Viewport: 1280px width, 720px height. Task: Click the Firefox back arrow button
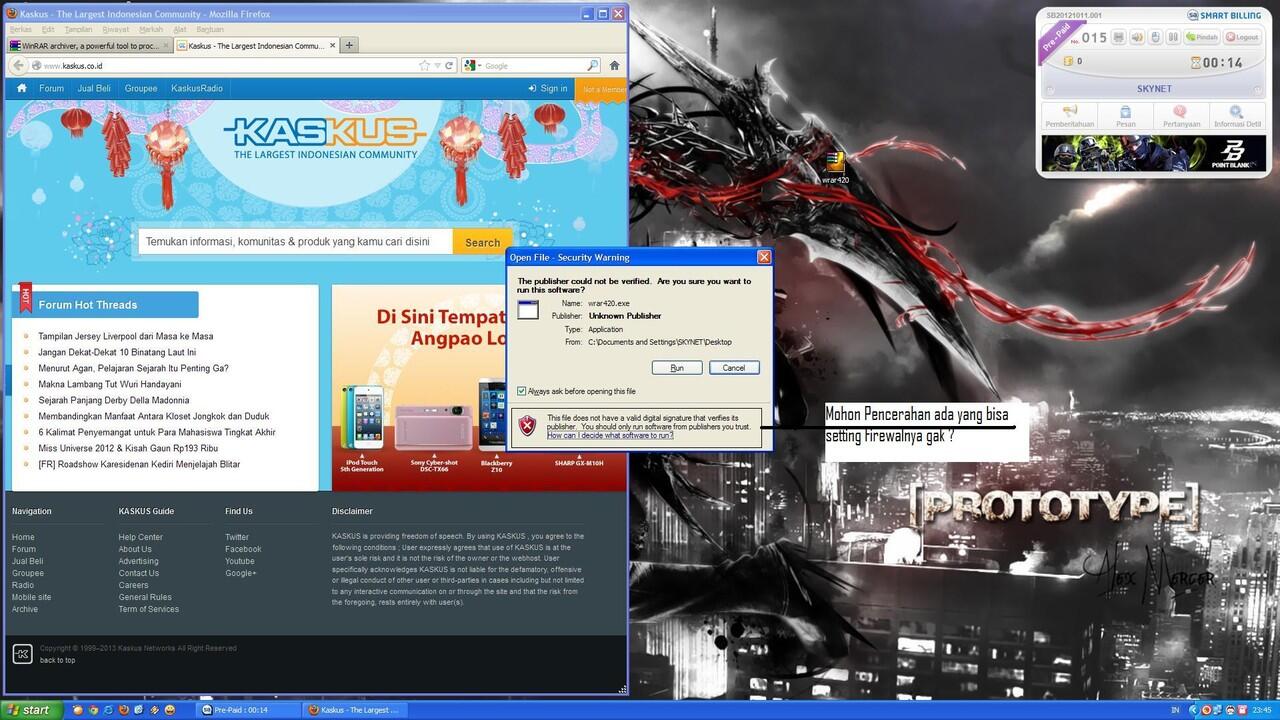tap(18, 65)
